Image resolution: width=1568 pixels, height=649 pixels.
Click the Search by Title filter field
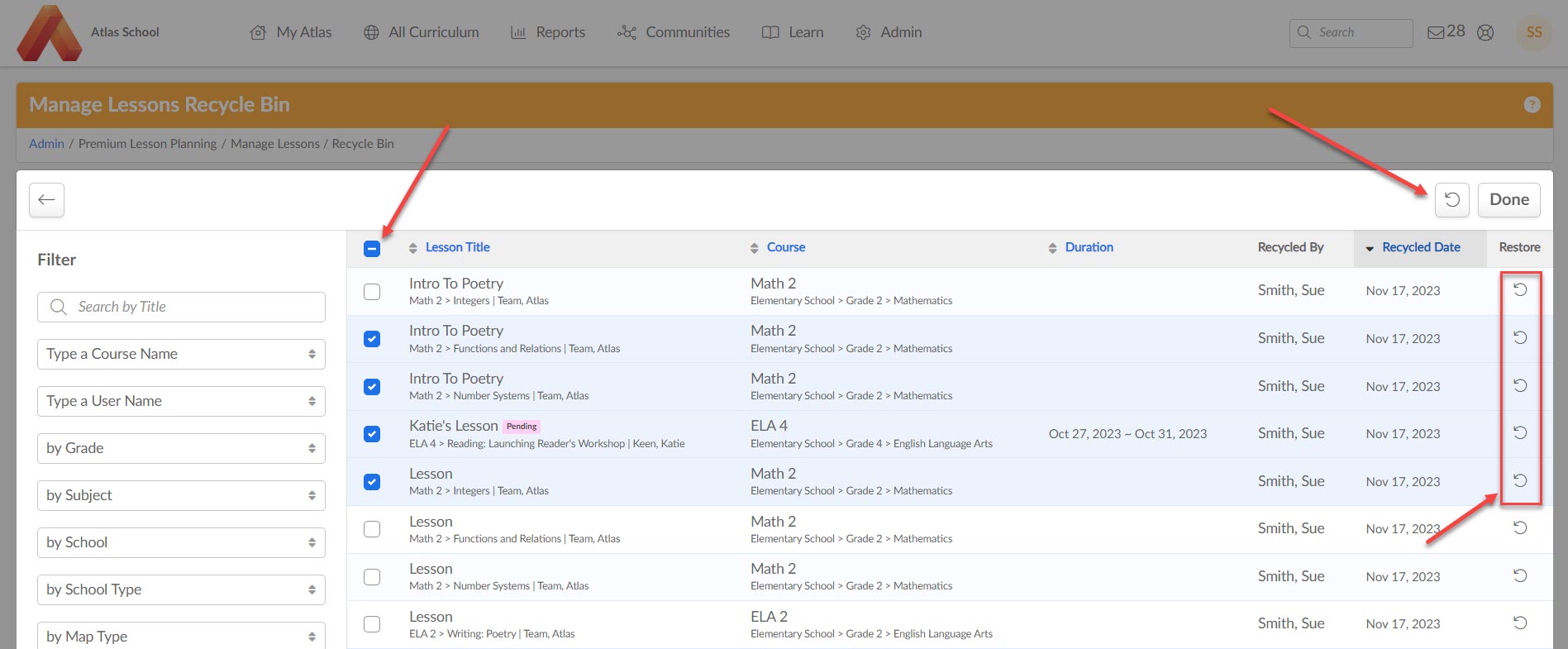click(x=181, y=307)
